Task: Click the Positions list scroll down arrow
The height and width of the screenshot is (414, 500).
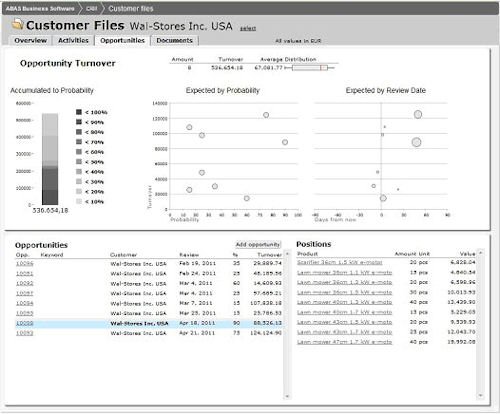Action: 480,395
